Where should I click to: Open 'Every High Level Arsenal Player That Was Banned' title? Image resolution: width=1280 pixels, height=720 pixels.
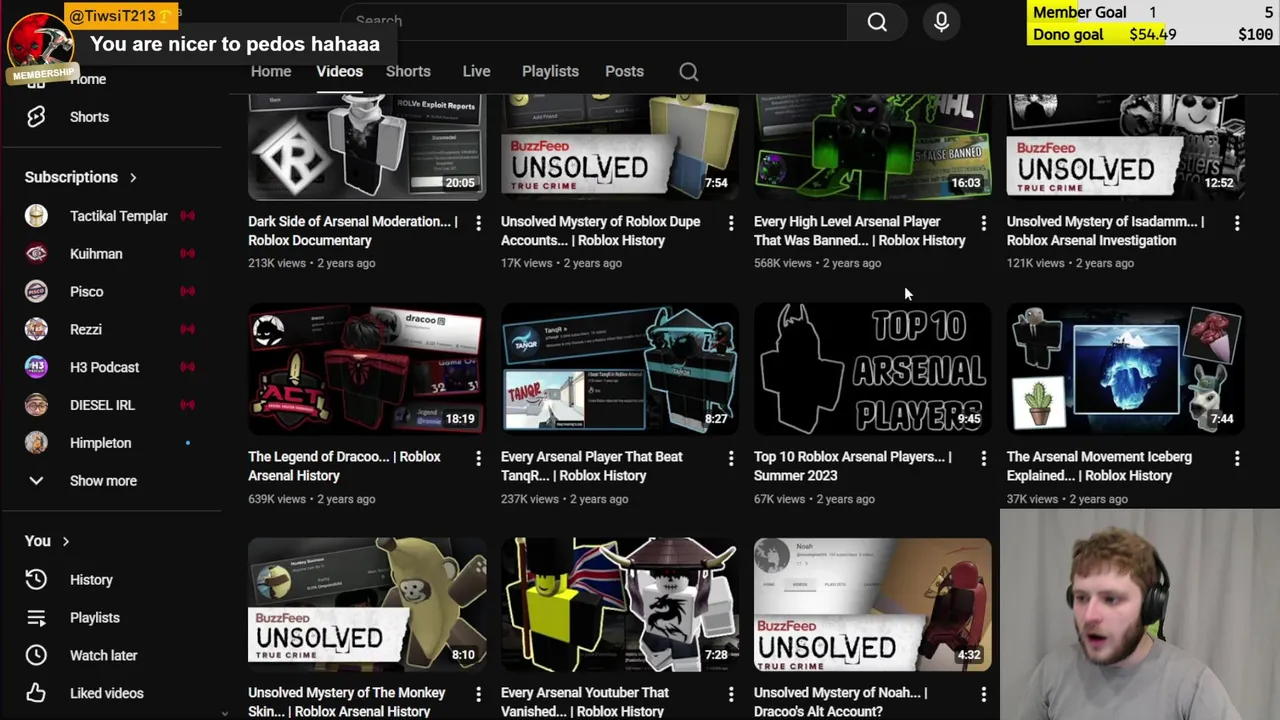point(859,231)
